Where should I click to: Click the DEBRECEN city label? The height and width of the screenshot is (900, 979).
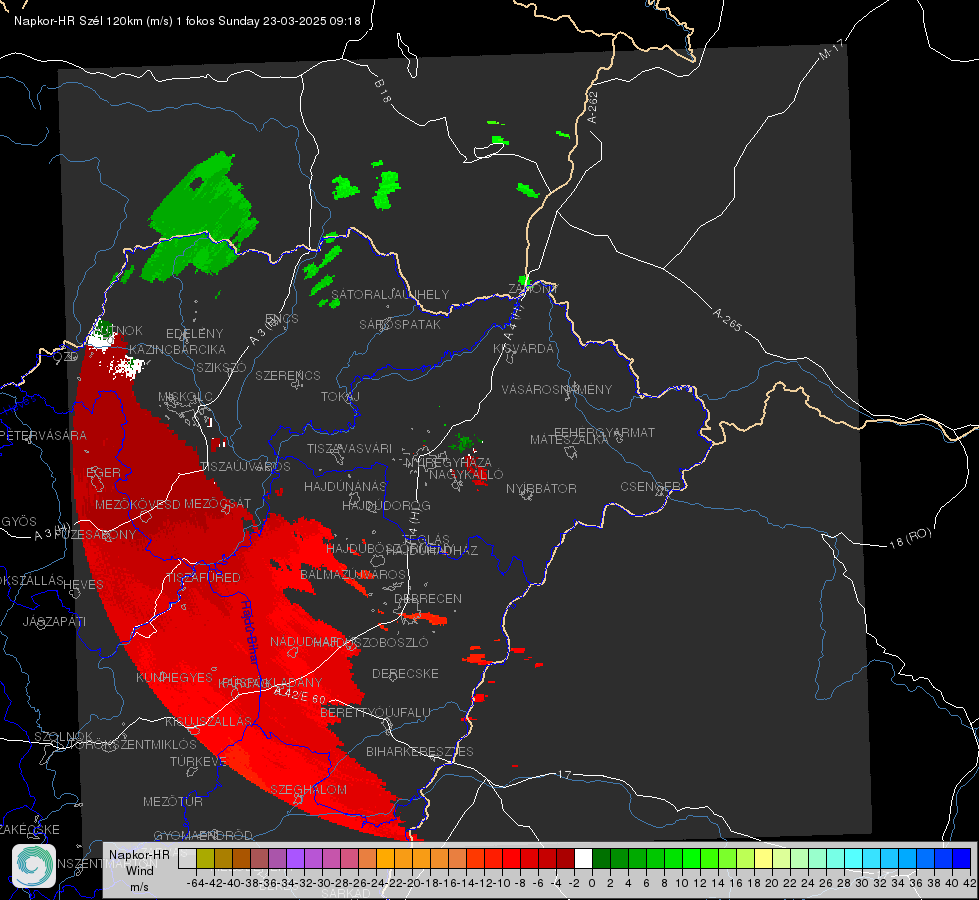tap(428, 598)
